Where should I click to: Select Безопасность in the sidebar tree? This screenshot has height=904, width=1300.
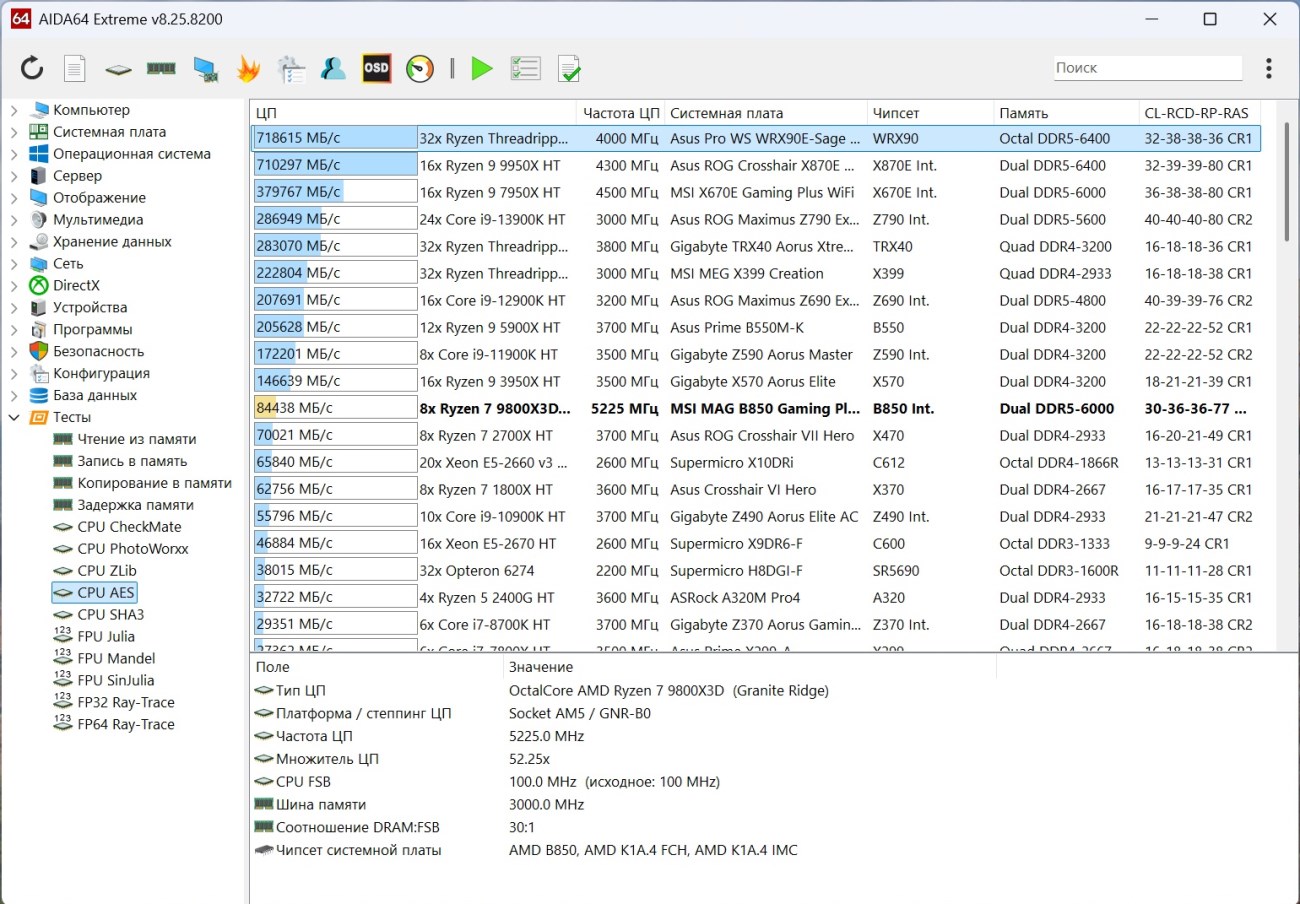98,351
